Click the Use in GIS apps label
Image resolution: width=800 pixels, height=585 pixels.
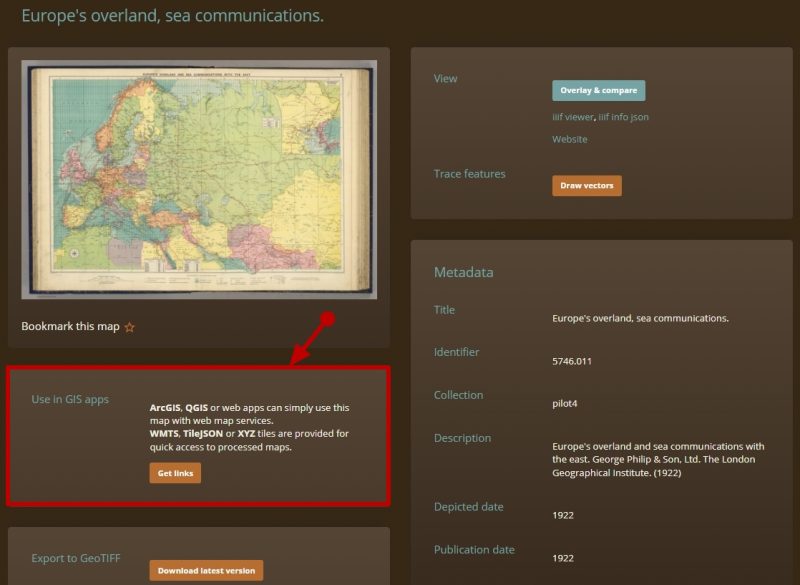click(x=70, y=399)
